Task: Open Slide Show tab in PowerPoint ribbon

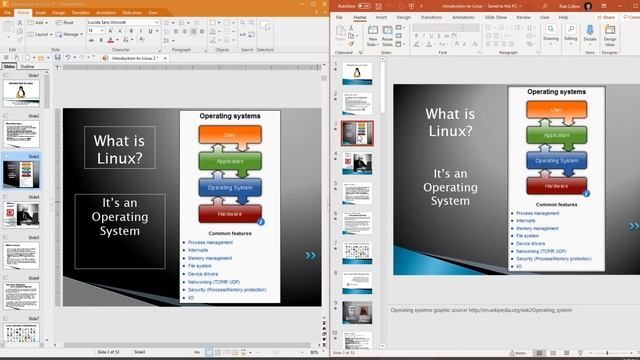Action: click(x=496, y=18)
